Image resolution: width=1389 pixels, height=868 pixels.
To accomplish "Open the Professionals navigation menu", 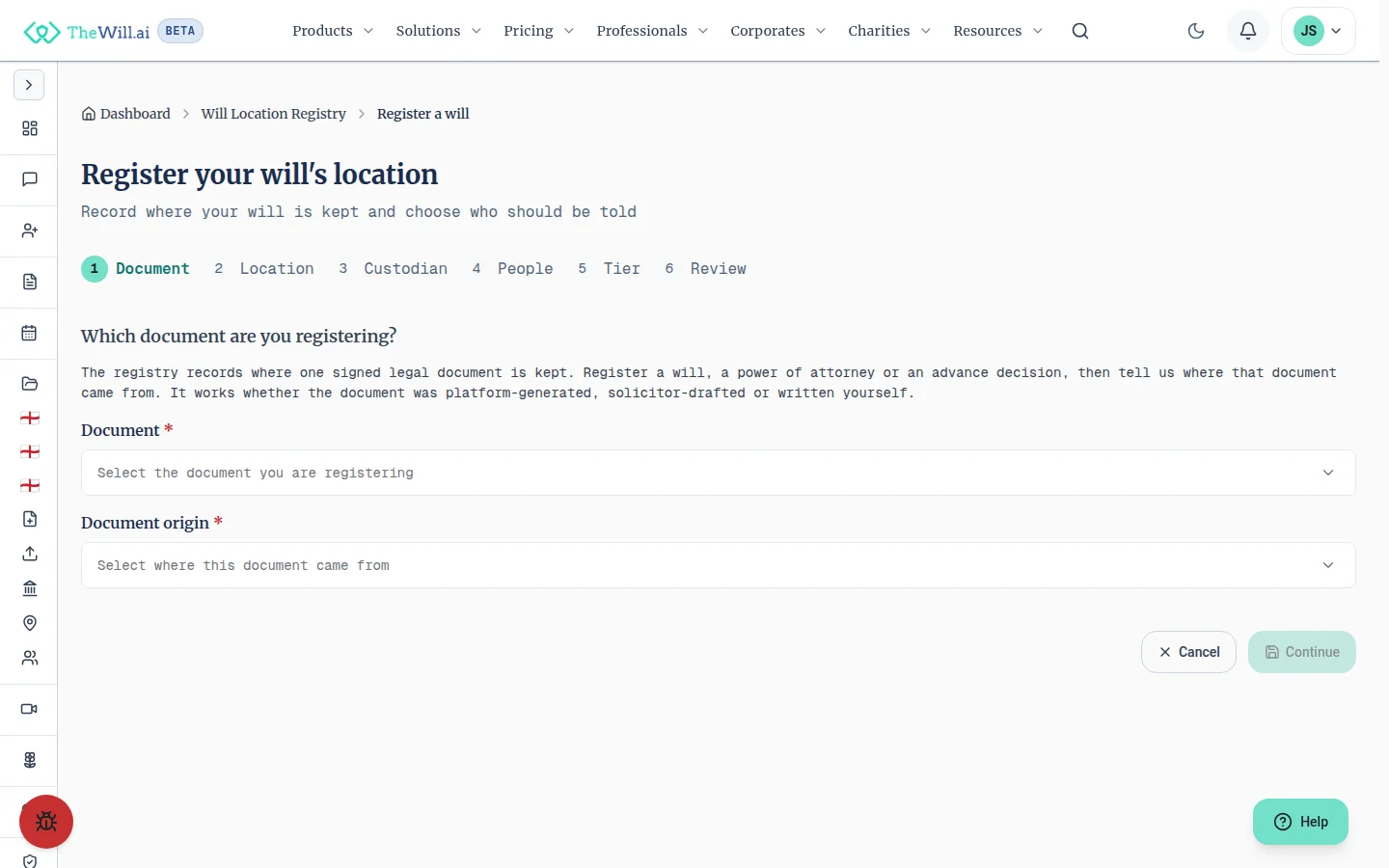I will pos(653,31).
